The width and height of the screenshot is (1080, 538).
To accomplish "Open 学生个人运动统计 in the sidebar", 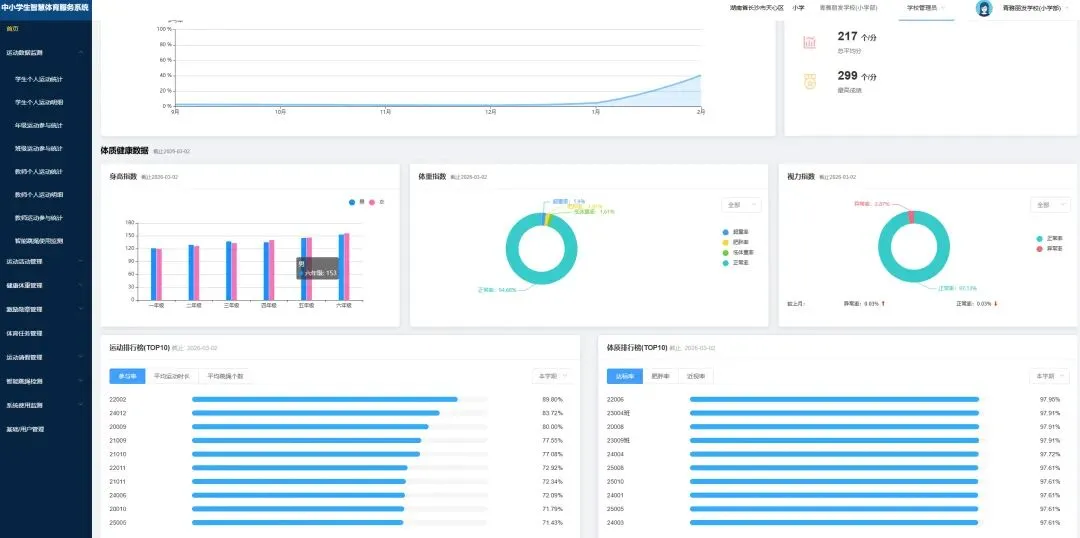I will (x=39, y=79).
